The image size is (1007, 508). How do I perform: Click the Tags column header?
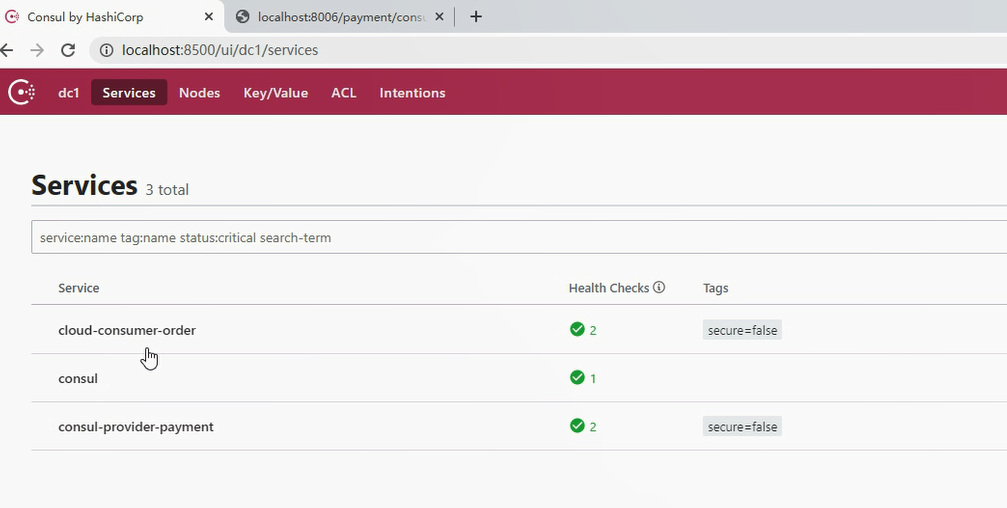pos(715,288)
